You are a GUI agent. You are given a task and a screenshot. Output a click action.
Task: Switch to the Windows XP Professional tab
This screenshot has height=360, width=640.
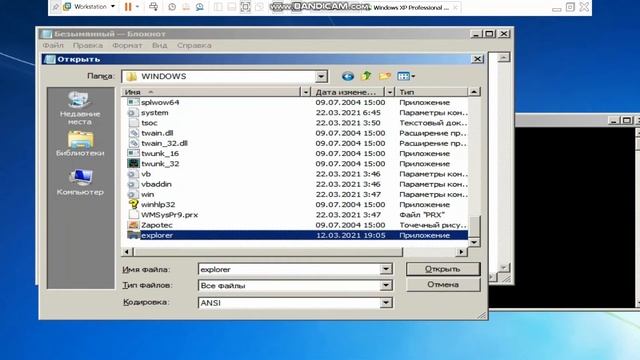(x=410, y=7)
